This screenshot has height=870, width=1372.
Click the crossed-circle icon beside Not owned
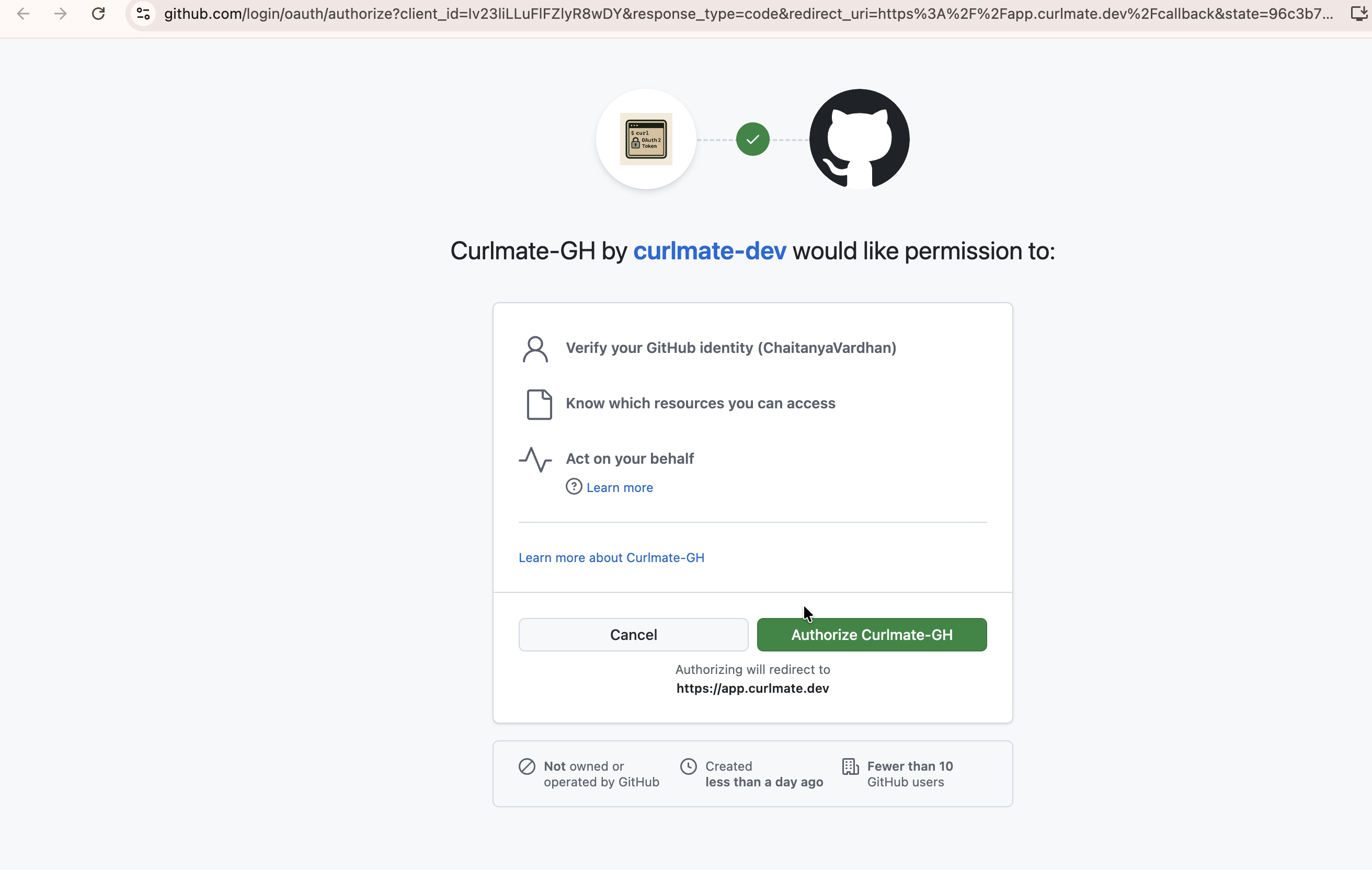pos(526,766)
